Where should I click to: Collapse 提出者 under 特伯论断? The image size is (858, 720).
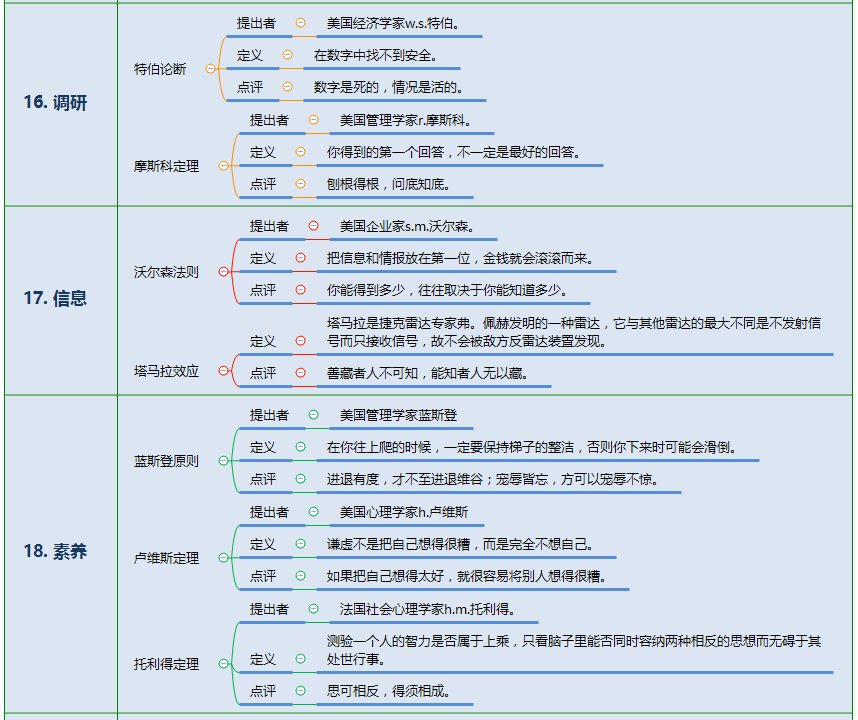[x=300, y=23]
